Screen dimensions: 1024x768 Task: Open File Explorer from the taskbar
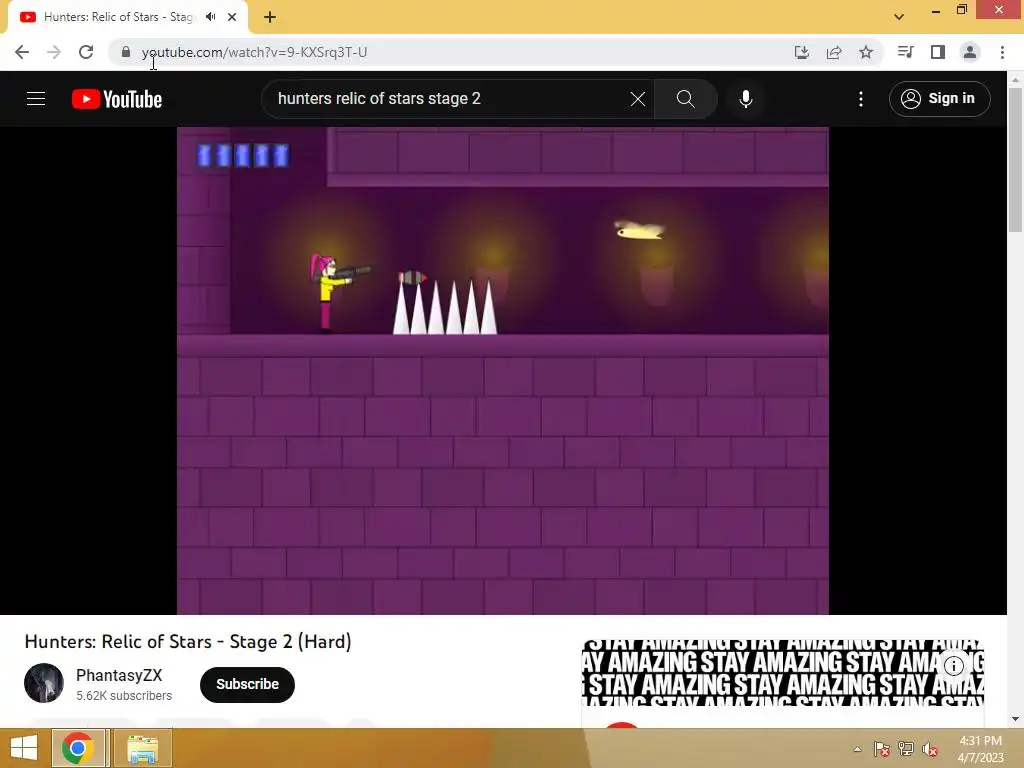pos(143,748)
